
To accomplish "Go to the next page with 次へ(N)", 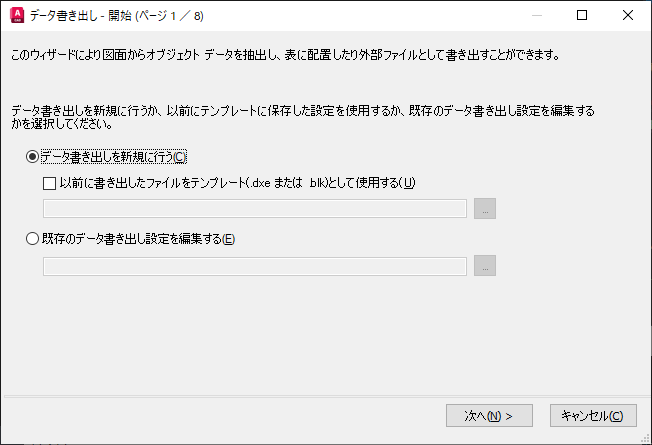I will tap(489, 415).
